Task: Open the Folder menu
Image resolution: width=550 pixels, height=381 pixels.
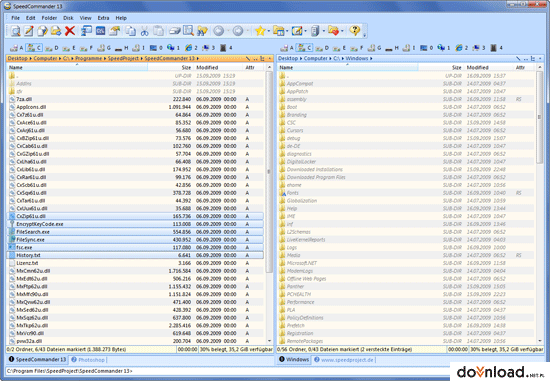Action: pos(49,18)
